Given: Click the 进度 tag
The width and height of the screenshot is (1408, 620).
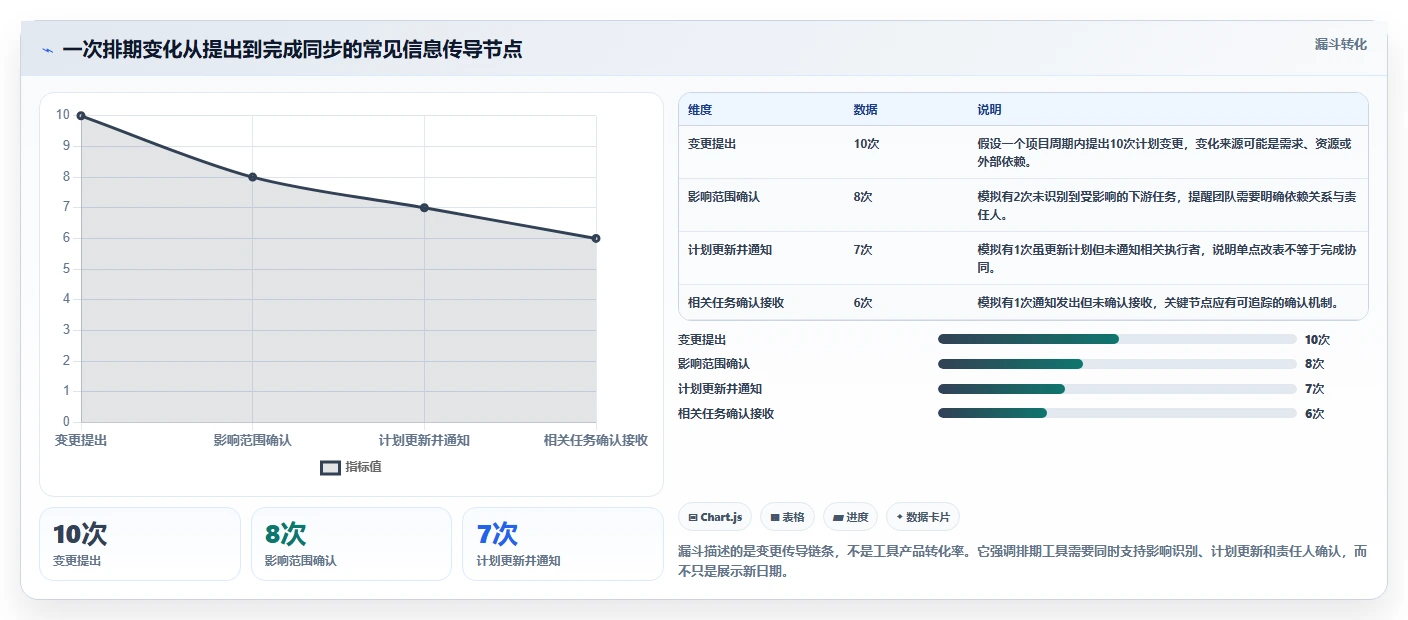Looking at the screenshot, I should pos(850,517).
